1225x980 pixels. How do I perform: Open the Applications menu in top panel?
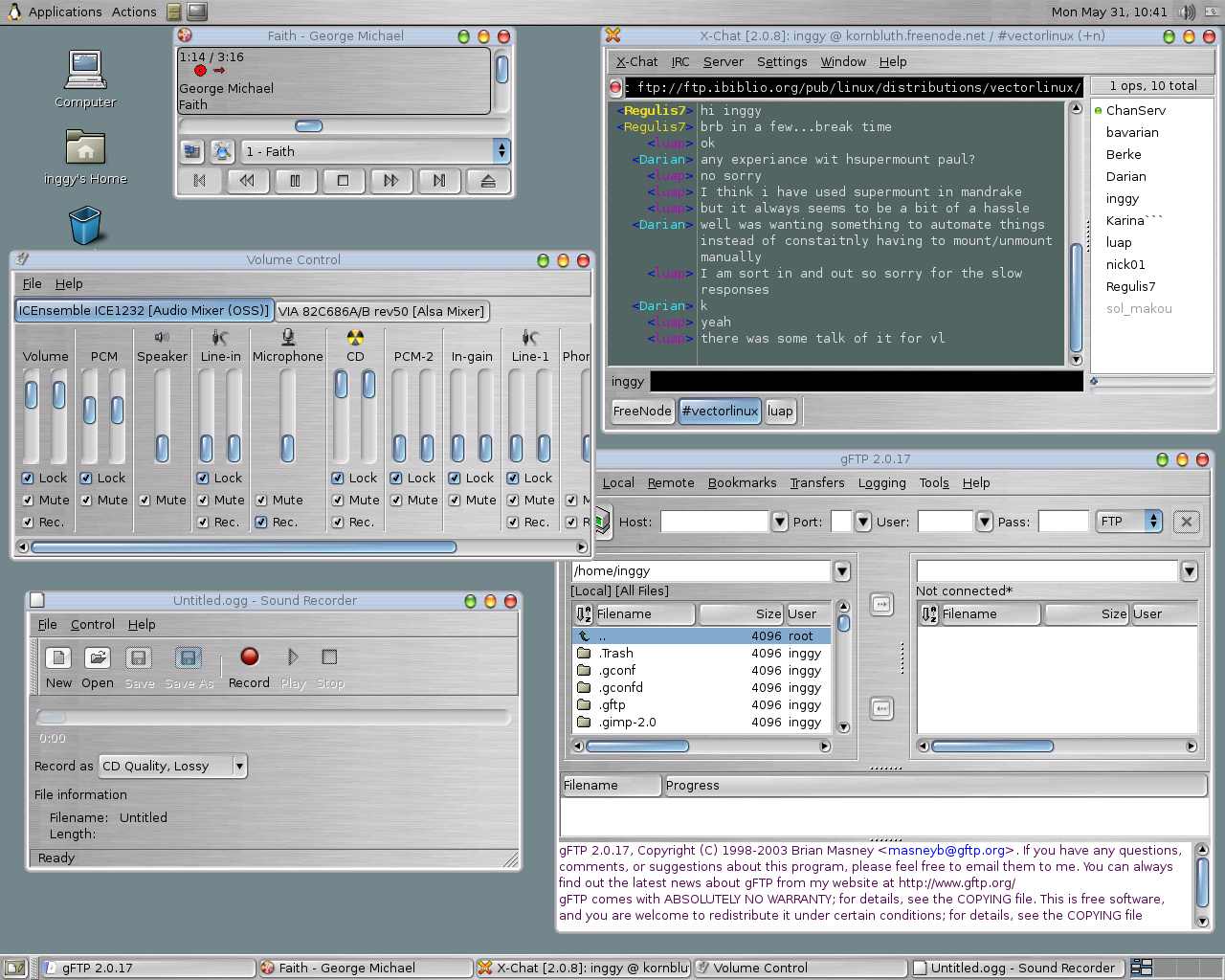[x=65, y=11]
